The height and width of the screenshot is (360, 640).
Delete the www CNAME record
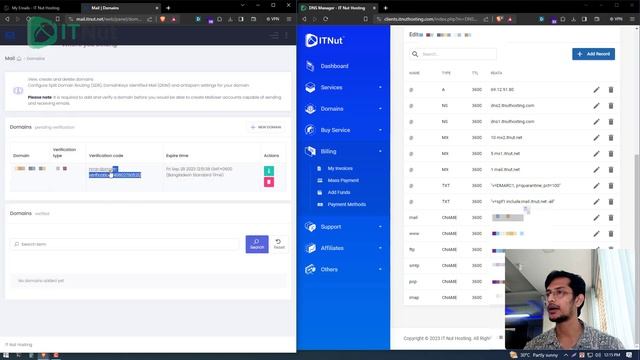611,233
